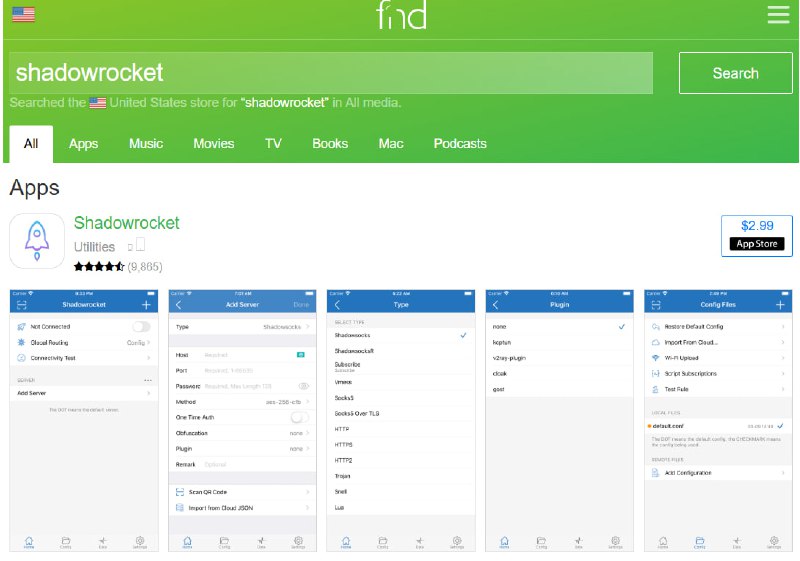Toggle password visibility eye icon
Screen dimensions: 800x561
point(303,386)
